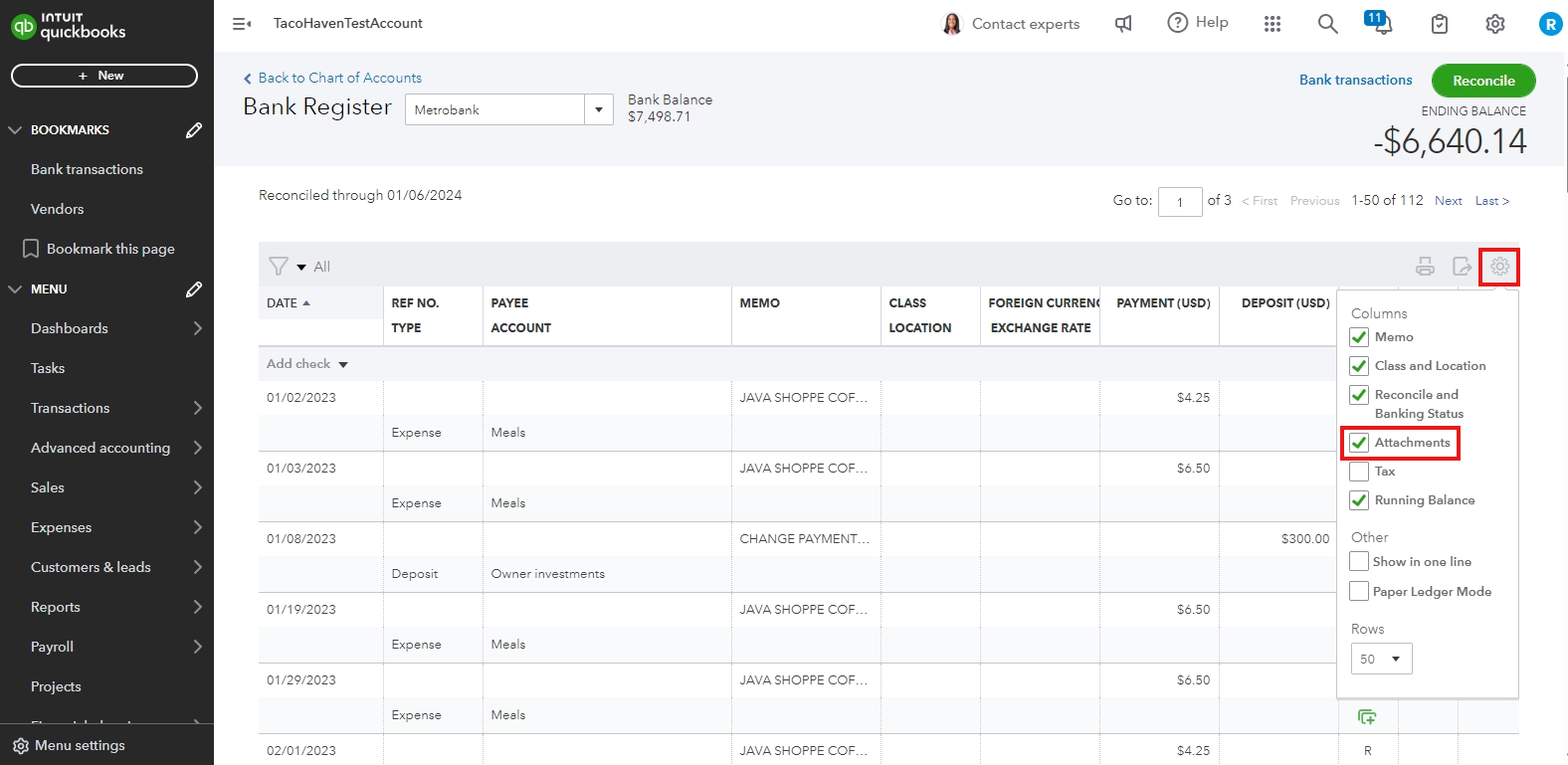Open notifications bell with 11 badge
Image resolution: width=1568 pixels, height=765 pixels.
point(1379,21)
